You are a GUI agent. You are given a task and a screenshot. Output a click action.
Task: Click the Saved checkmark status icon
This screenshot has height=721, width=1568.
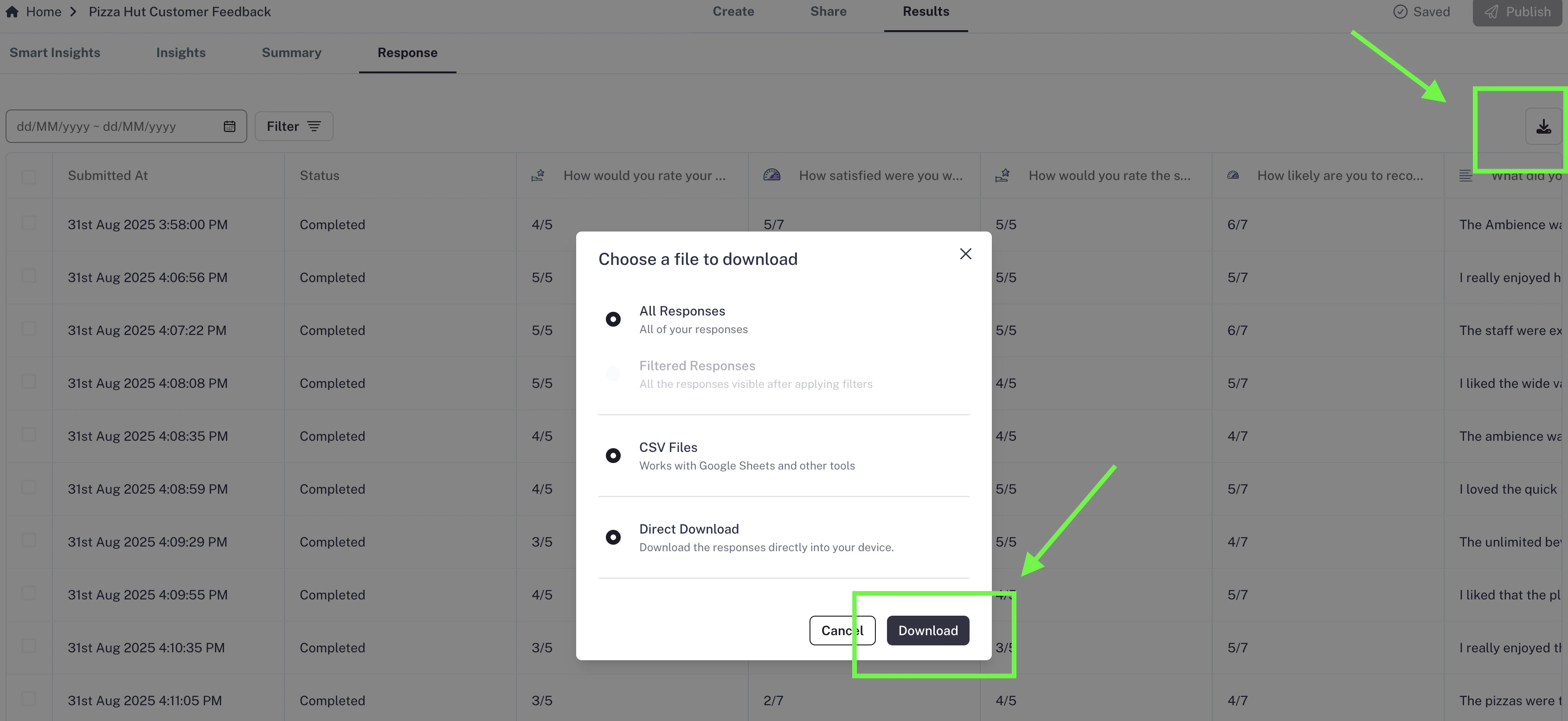[x=1400, y=12]
